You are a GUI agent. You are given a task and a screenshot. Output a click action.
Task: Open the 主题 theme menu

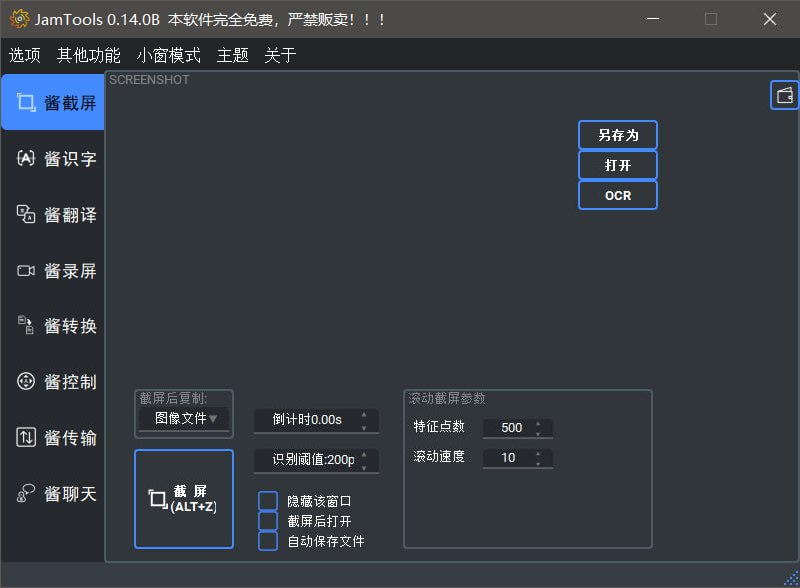[231, 55]
